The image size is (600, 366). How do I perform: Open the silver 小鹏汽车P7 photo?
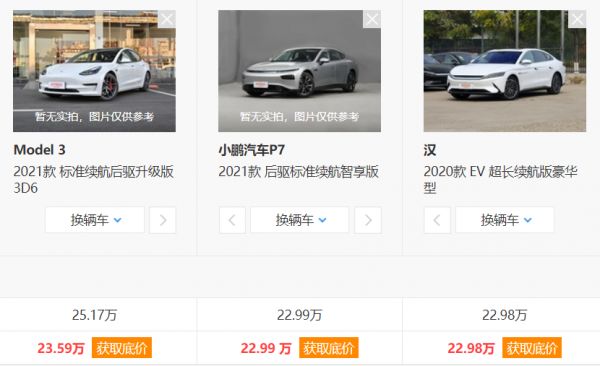tap(299, 71)
